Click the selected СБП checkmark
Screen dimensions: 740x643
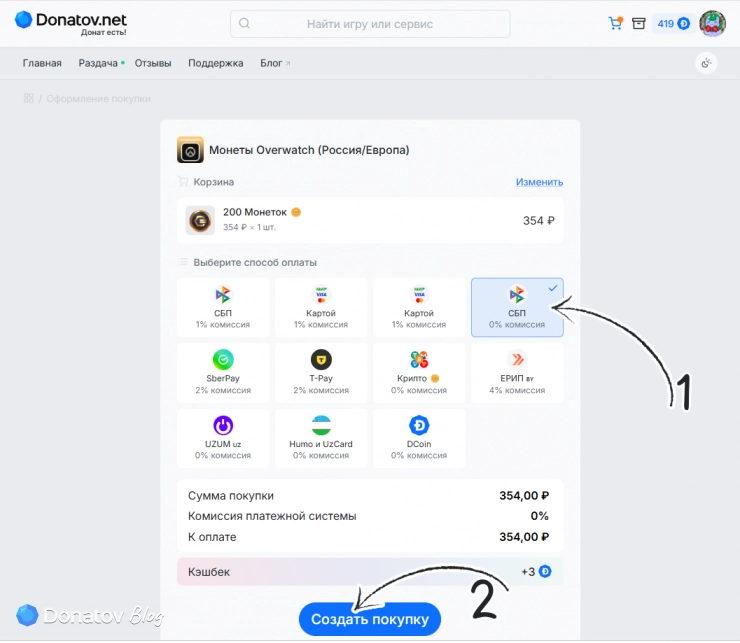(553, 288)
